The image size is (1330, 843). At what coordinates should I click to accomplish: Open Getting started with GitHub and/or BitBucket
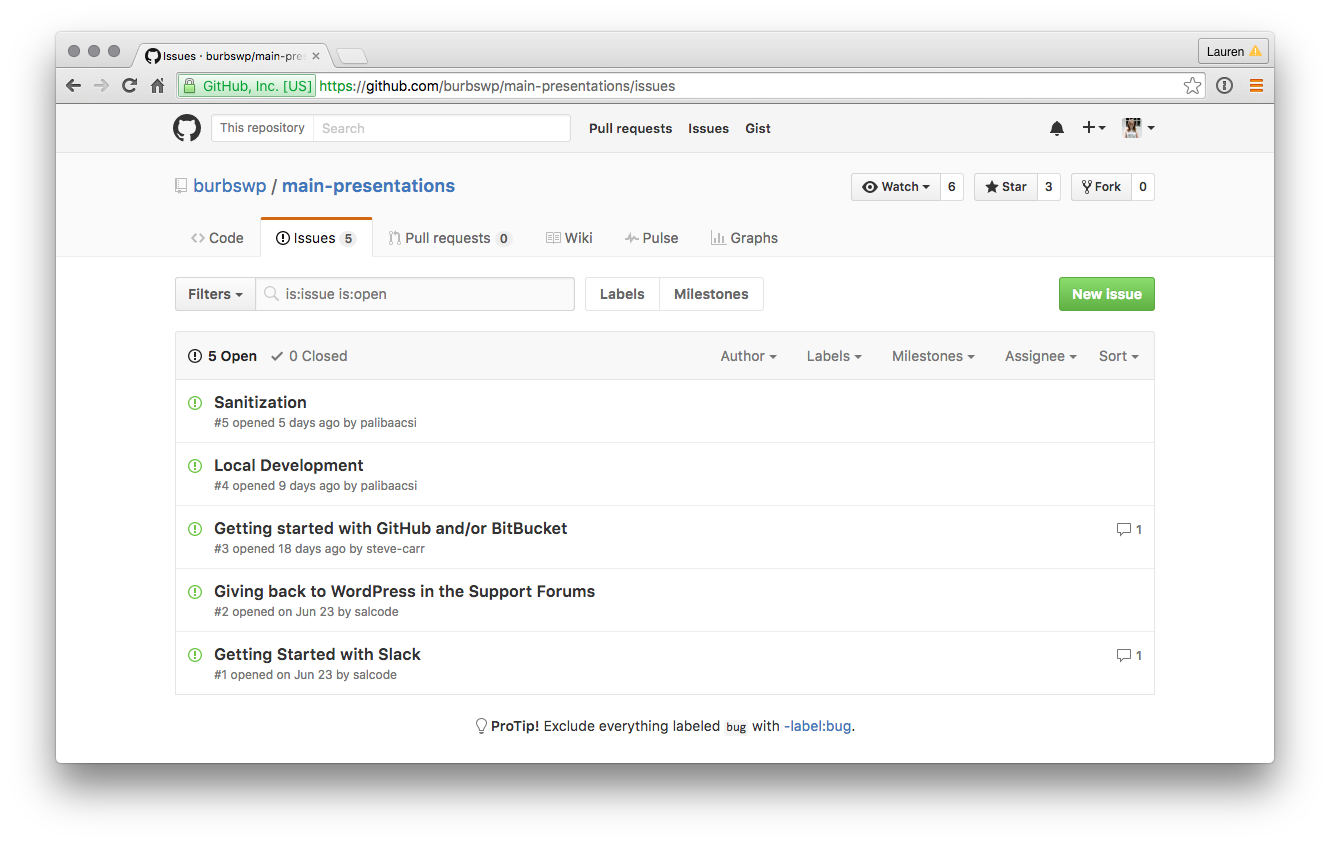tap(390, 528)
